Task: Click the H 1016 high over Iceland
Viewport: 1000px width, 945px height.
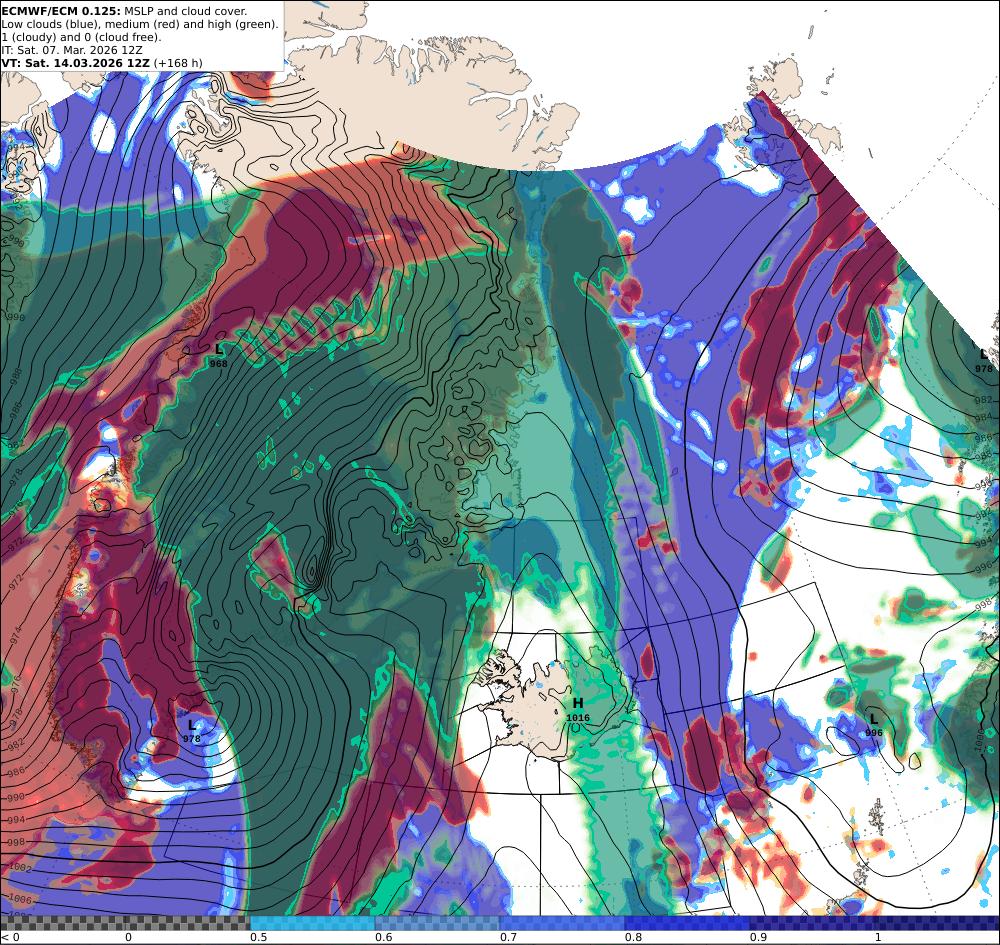Action: pos(578,709)
